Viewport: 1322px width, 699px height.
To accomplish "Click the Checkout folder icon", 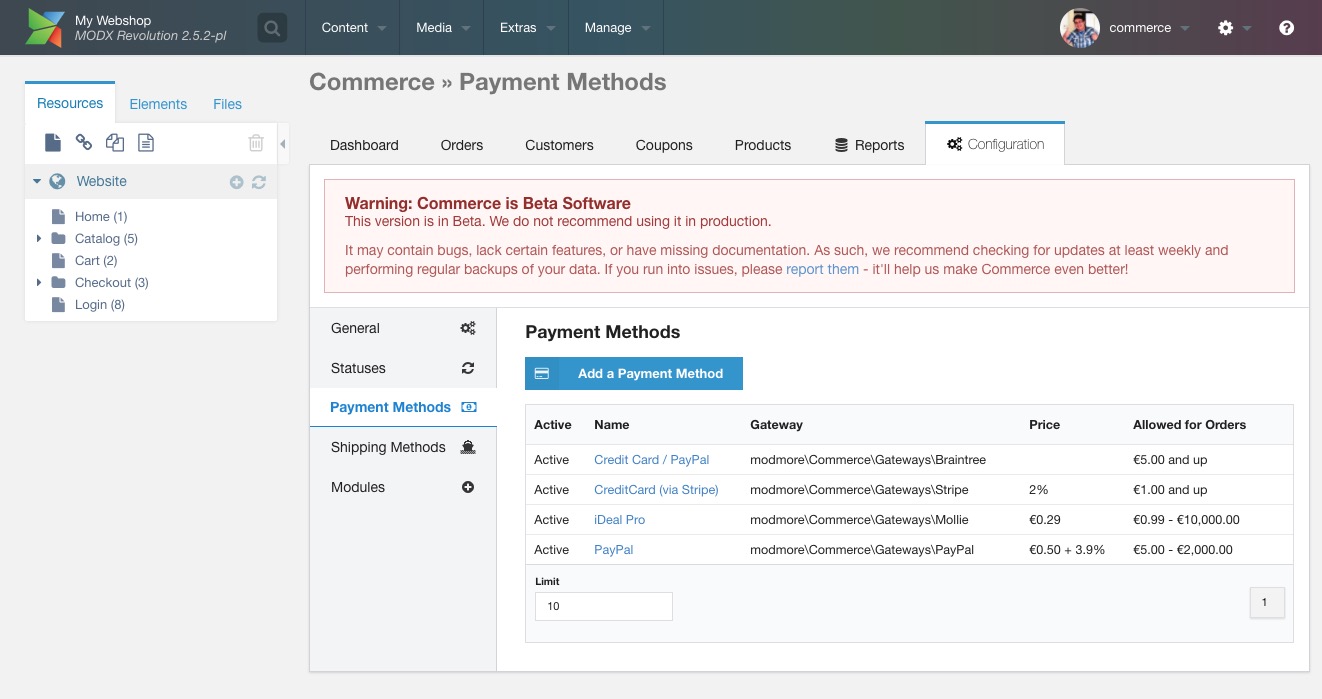I will (59, 282).
